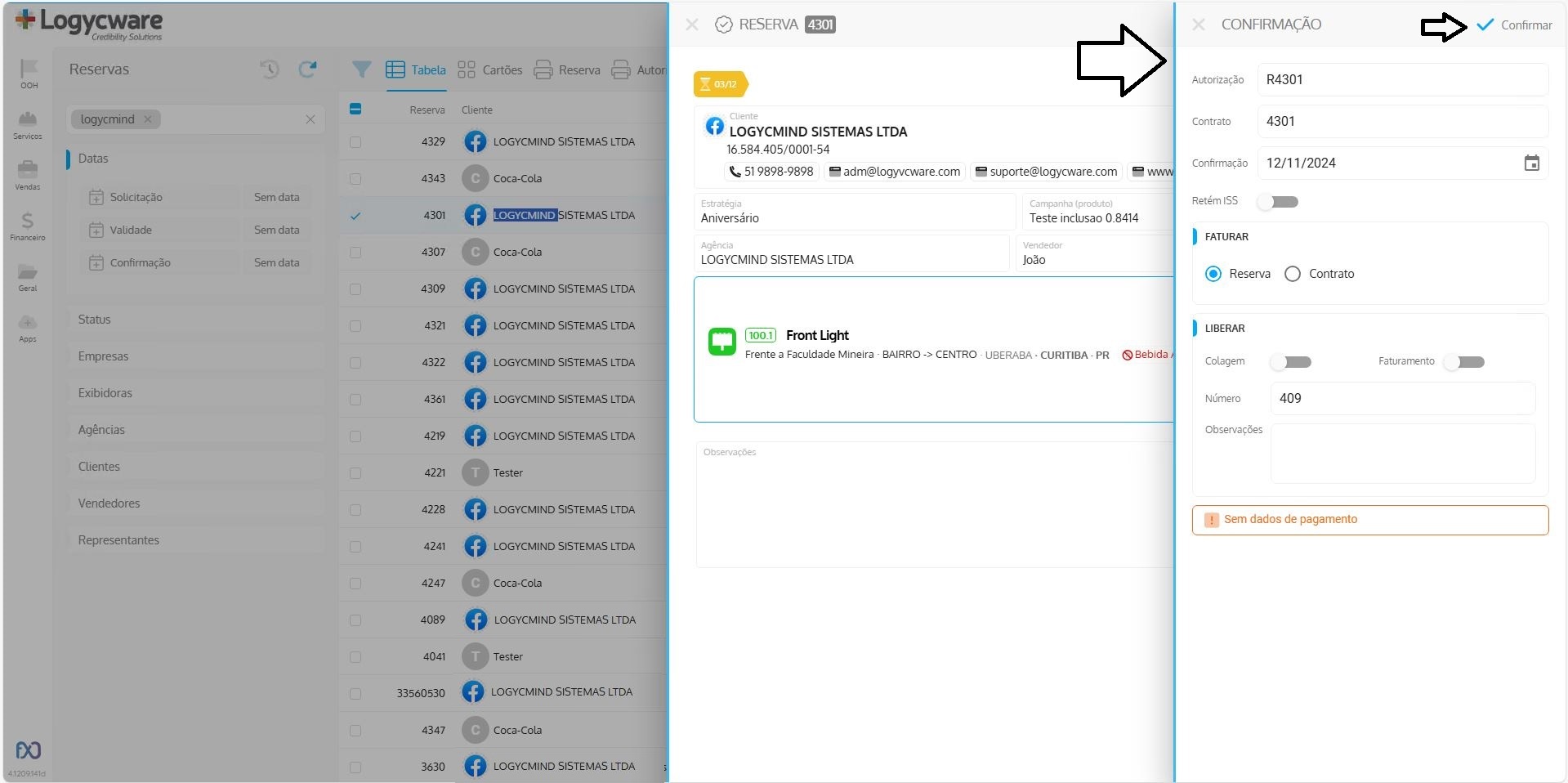Viewport: 1568px width, 783px height.
Task: Expand the Exibidoras filter section
Action: (195, 393)
